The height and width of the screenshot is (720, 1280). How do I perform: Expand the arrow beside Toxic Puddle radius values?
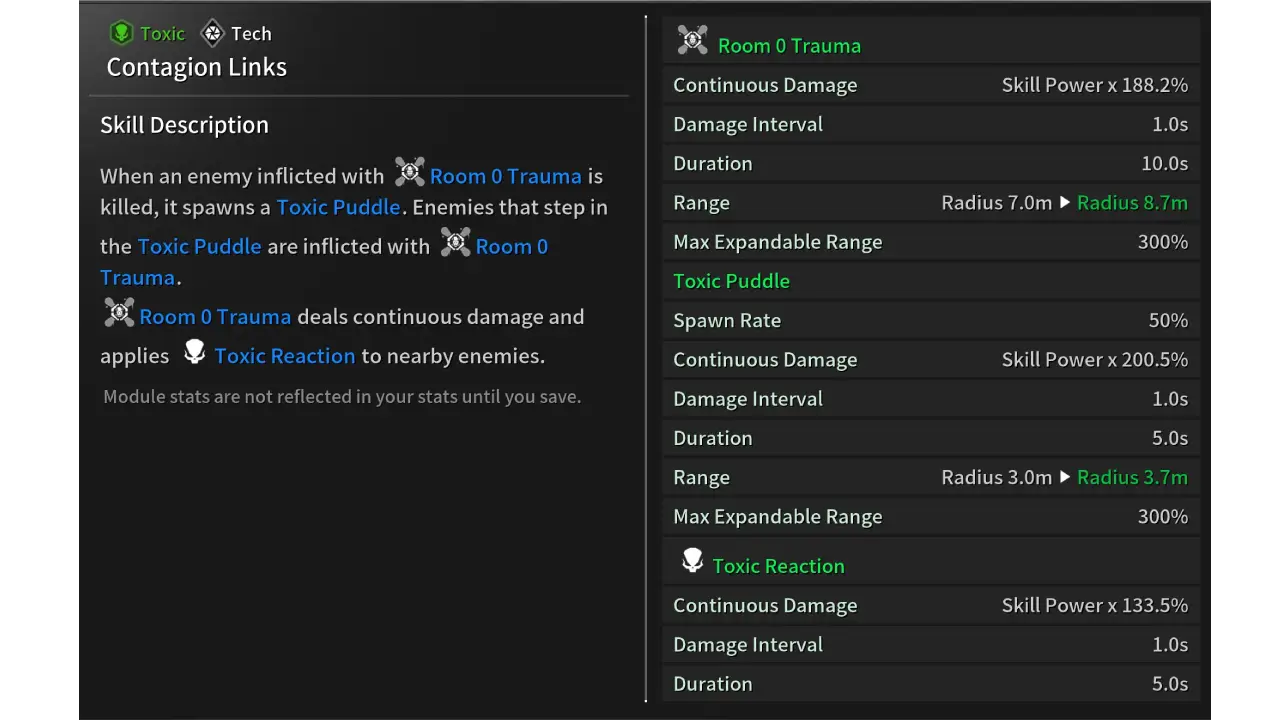point(1066,477)
